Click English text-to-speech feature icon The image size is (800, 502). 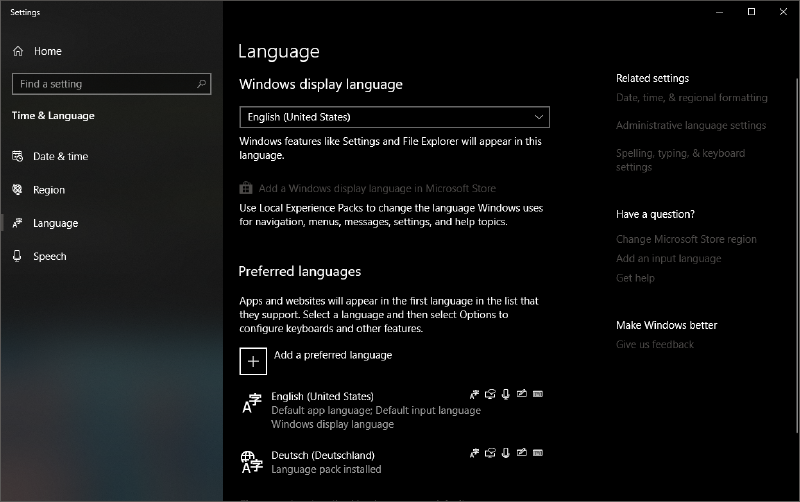[490, 394]
